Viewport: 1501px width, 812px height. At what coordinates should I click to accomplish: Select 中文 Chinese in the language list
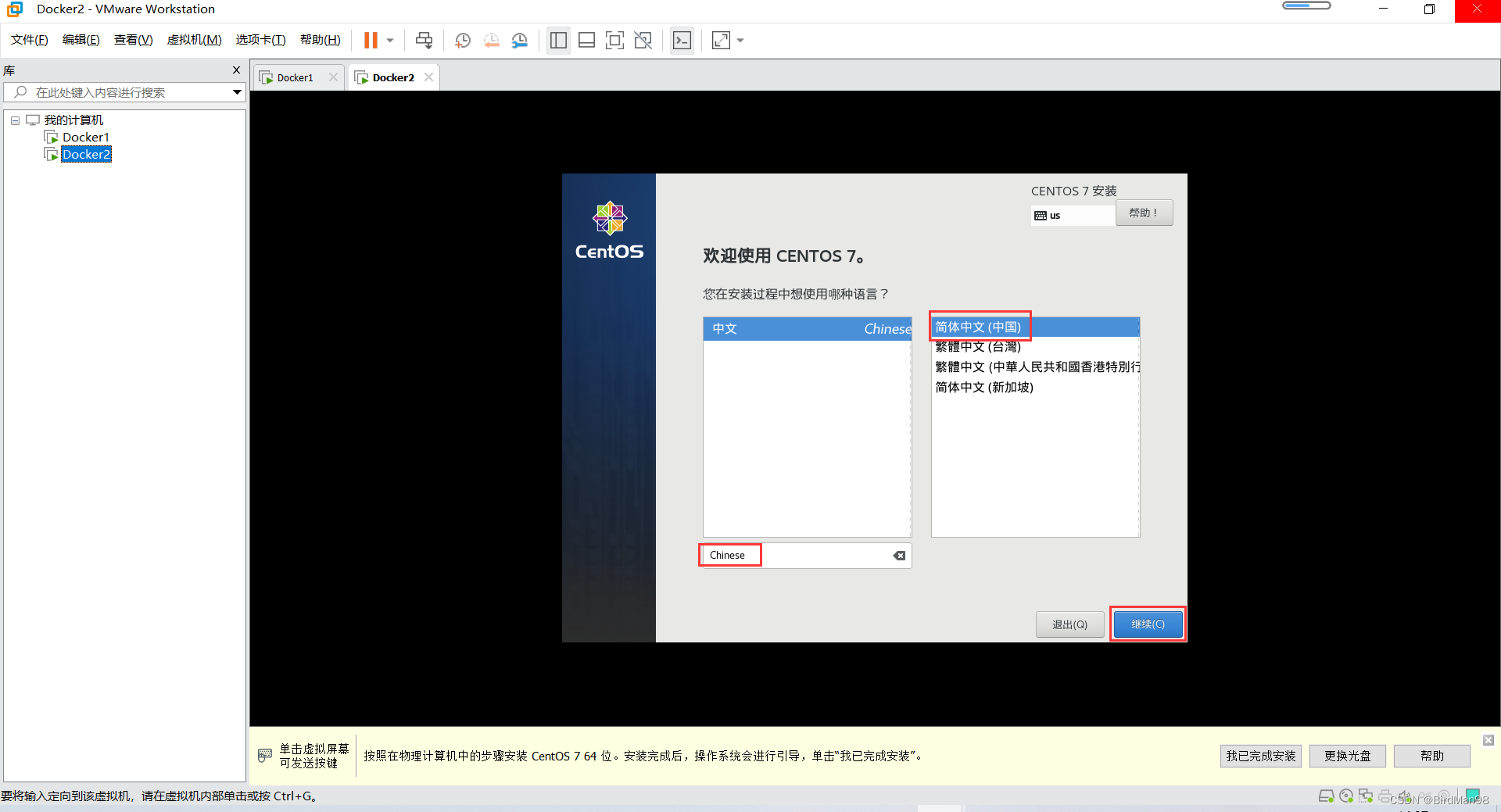(x=808, y=329)
